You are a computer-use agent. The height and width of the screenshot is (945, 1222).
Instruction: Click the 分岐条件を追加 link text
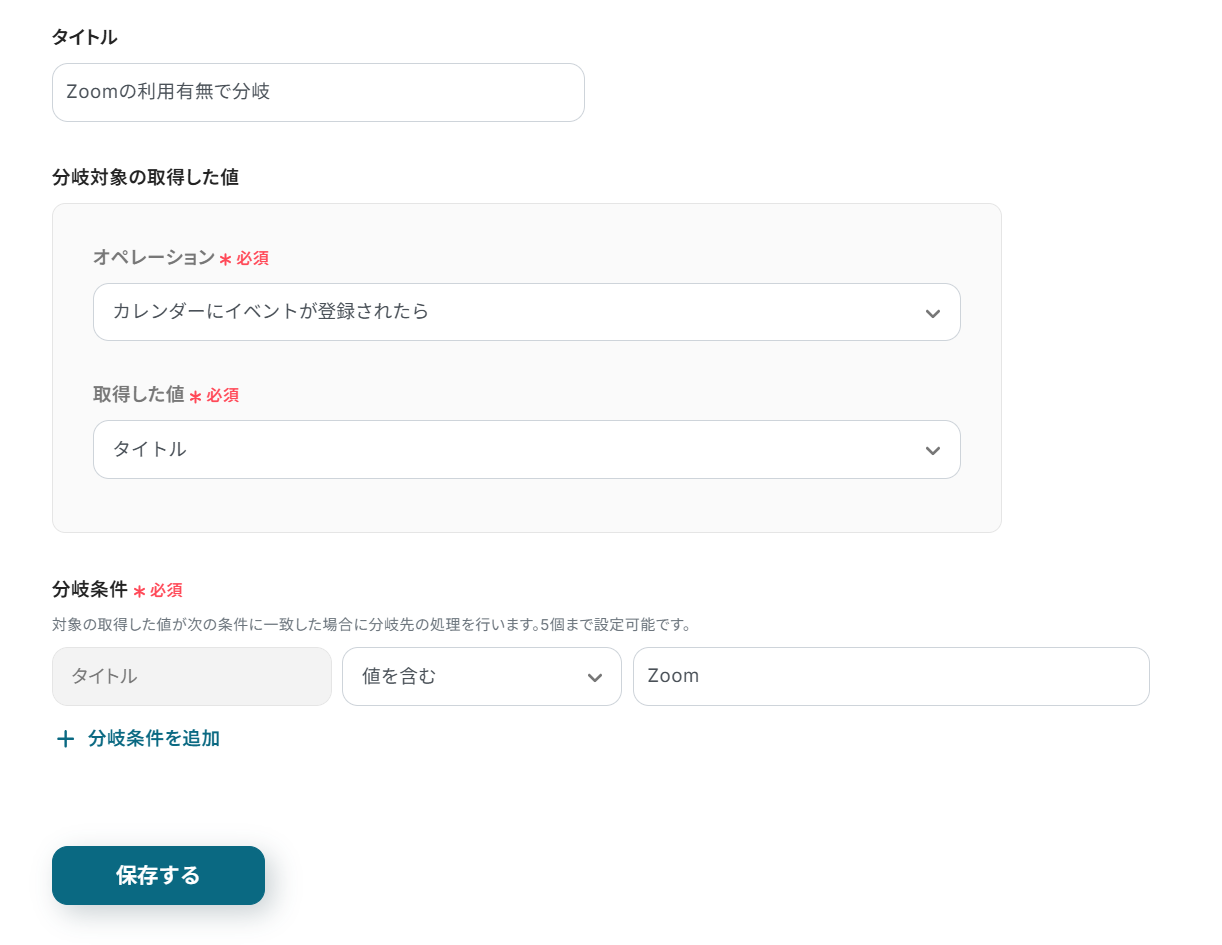(154, 739)
